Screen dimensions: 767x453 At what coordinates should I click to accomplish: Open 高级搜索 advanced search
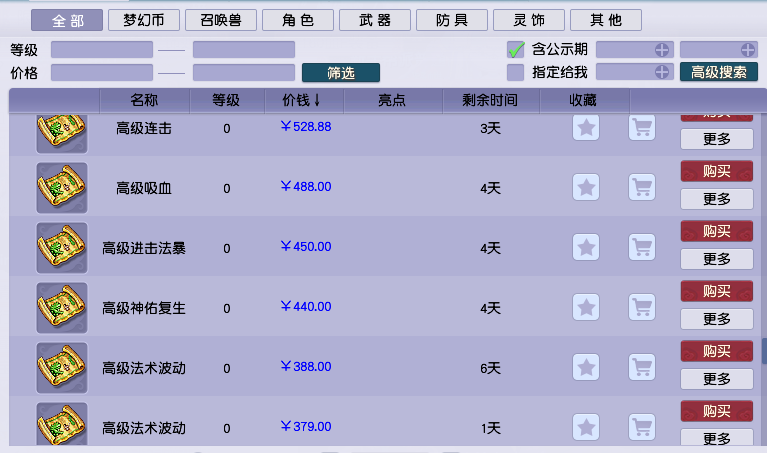tap(719, 72)
